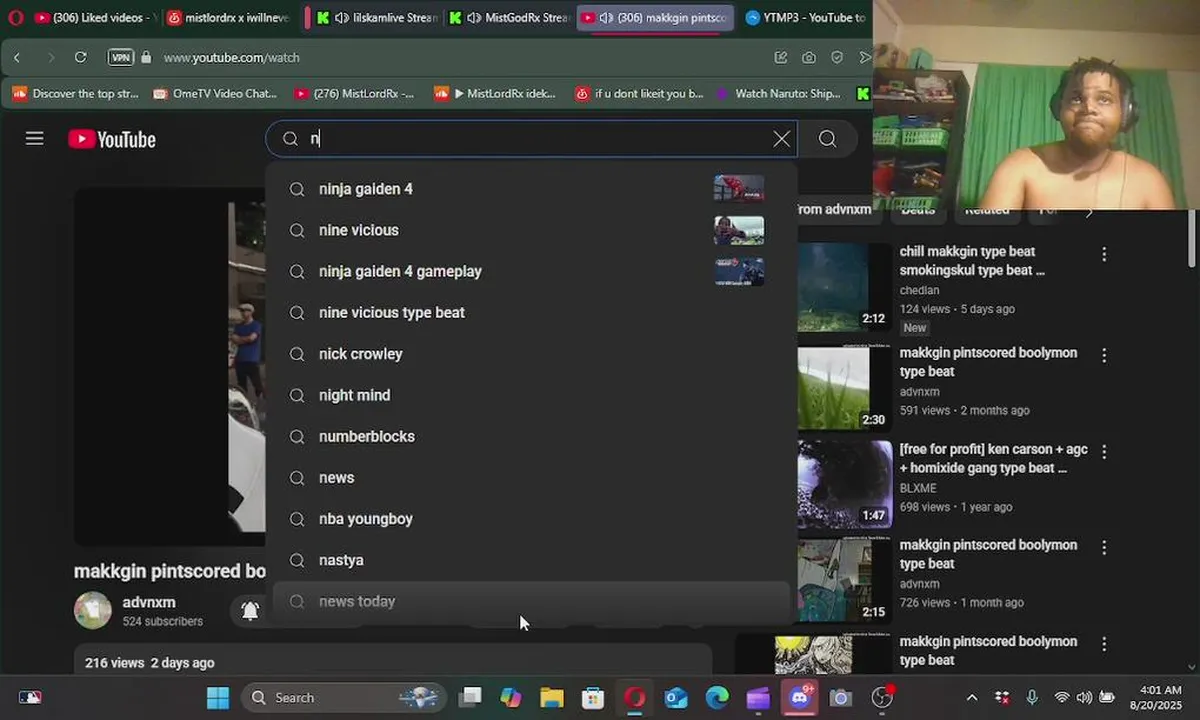Switch to mistlordrx x iwillneve tab

[229, 18]
